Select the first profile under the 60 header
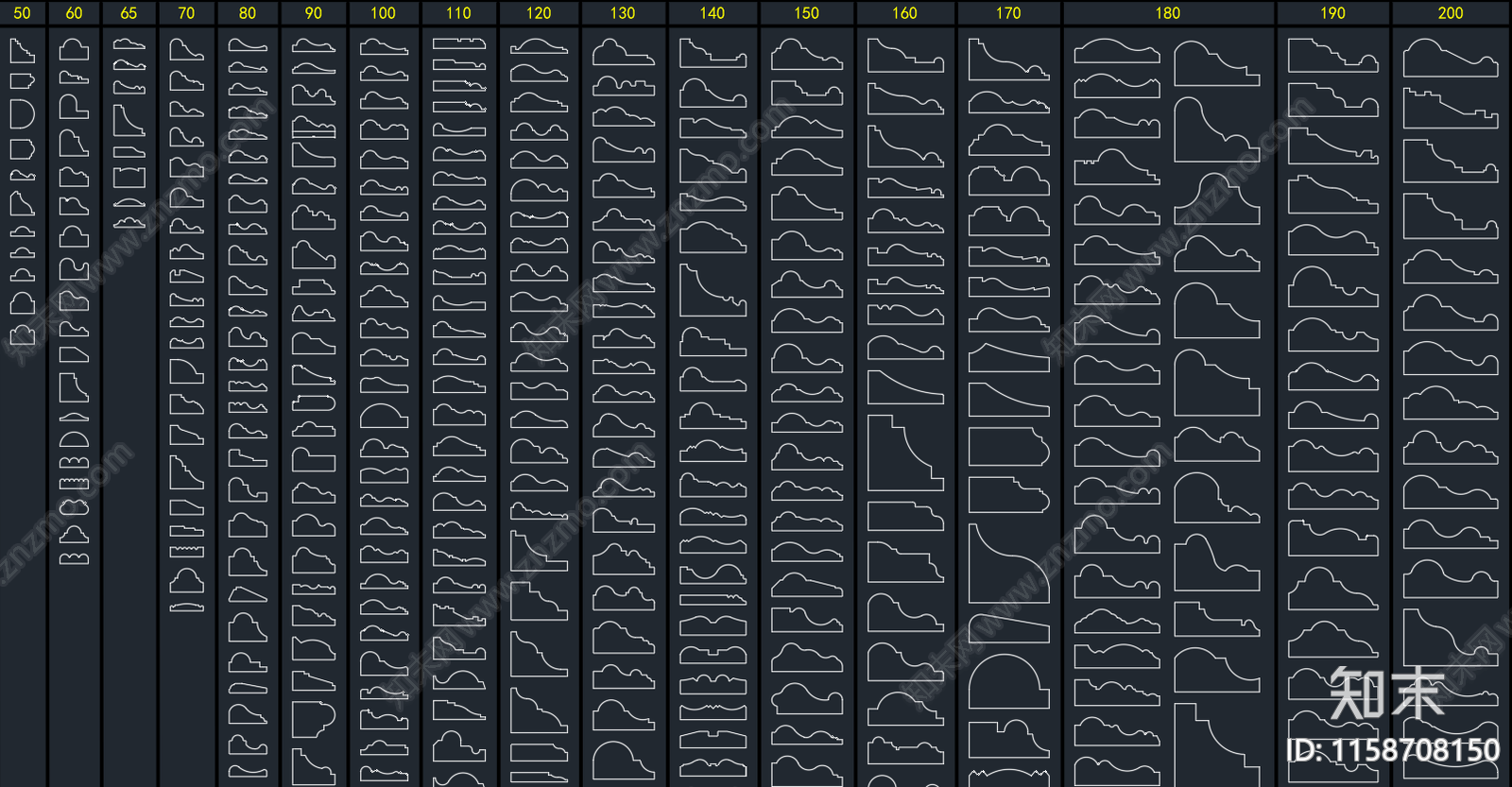This screenshot has height=787, width=1512. pos(74,50)
